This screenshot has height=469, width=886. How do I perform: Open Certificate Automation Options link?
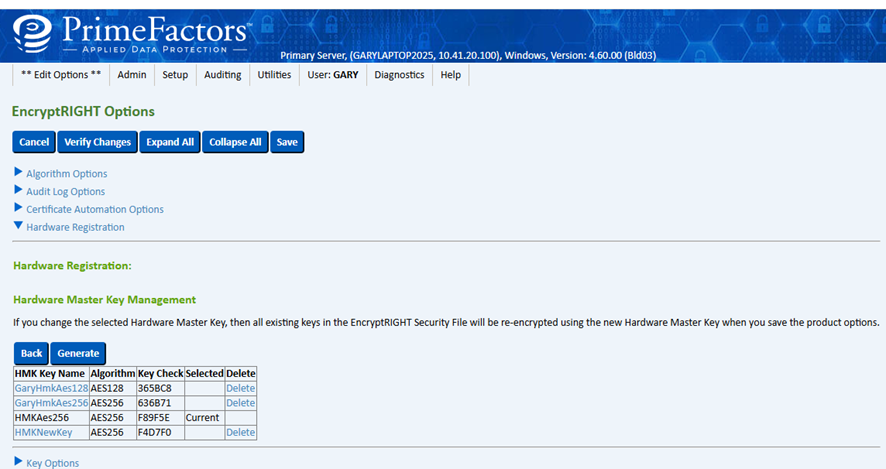pos(95,209)
